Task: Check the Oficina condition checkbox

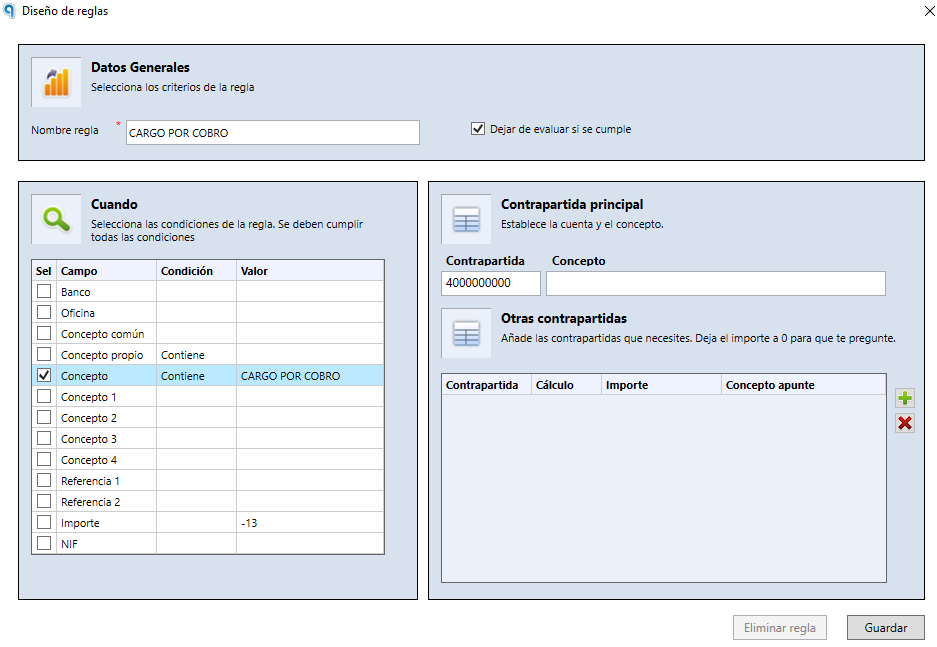Action: [44, 312]
